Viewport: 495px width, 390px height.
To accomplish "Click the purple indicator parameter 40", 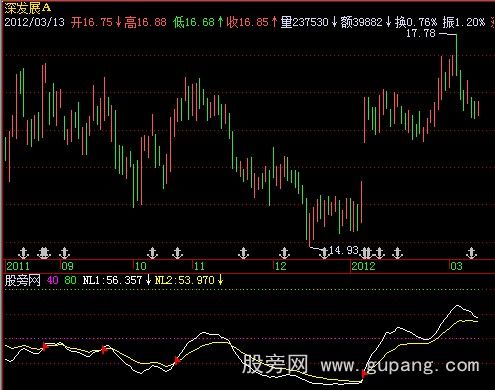I will (x=52, y=280).
